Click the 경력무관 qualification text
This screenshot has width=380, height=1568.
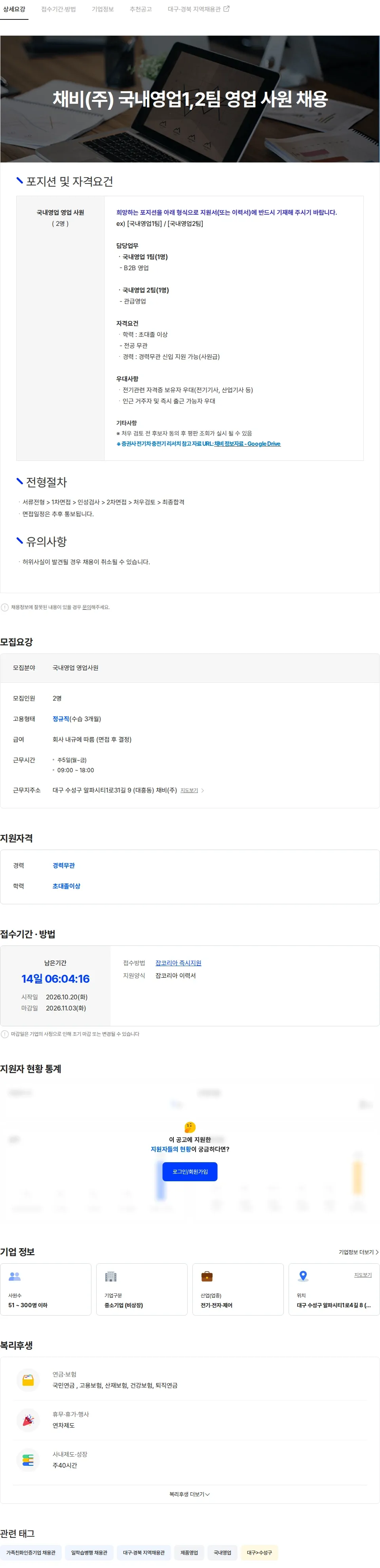[64, 865]
